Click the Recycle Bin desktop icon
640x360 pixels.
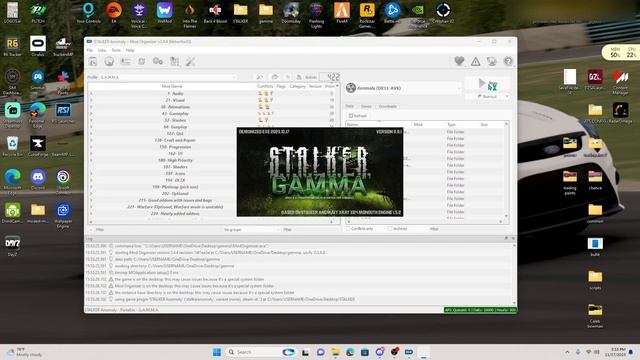pos(12,147)
